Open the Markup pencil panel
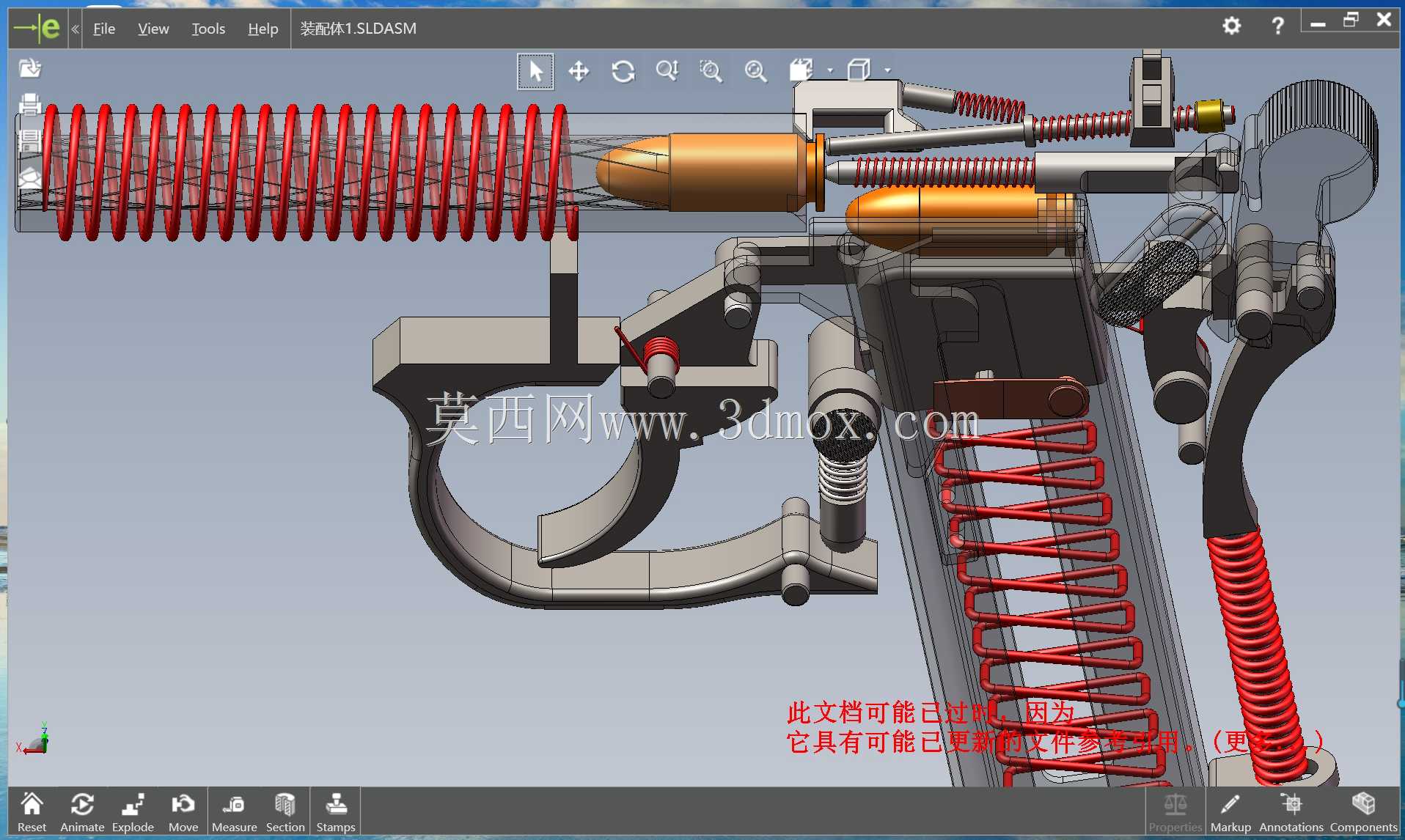This screenshot has width=1405, height=840. tap(1230, 812)
